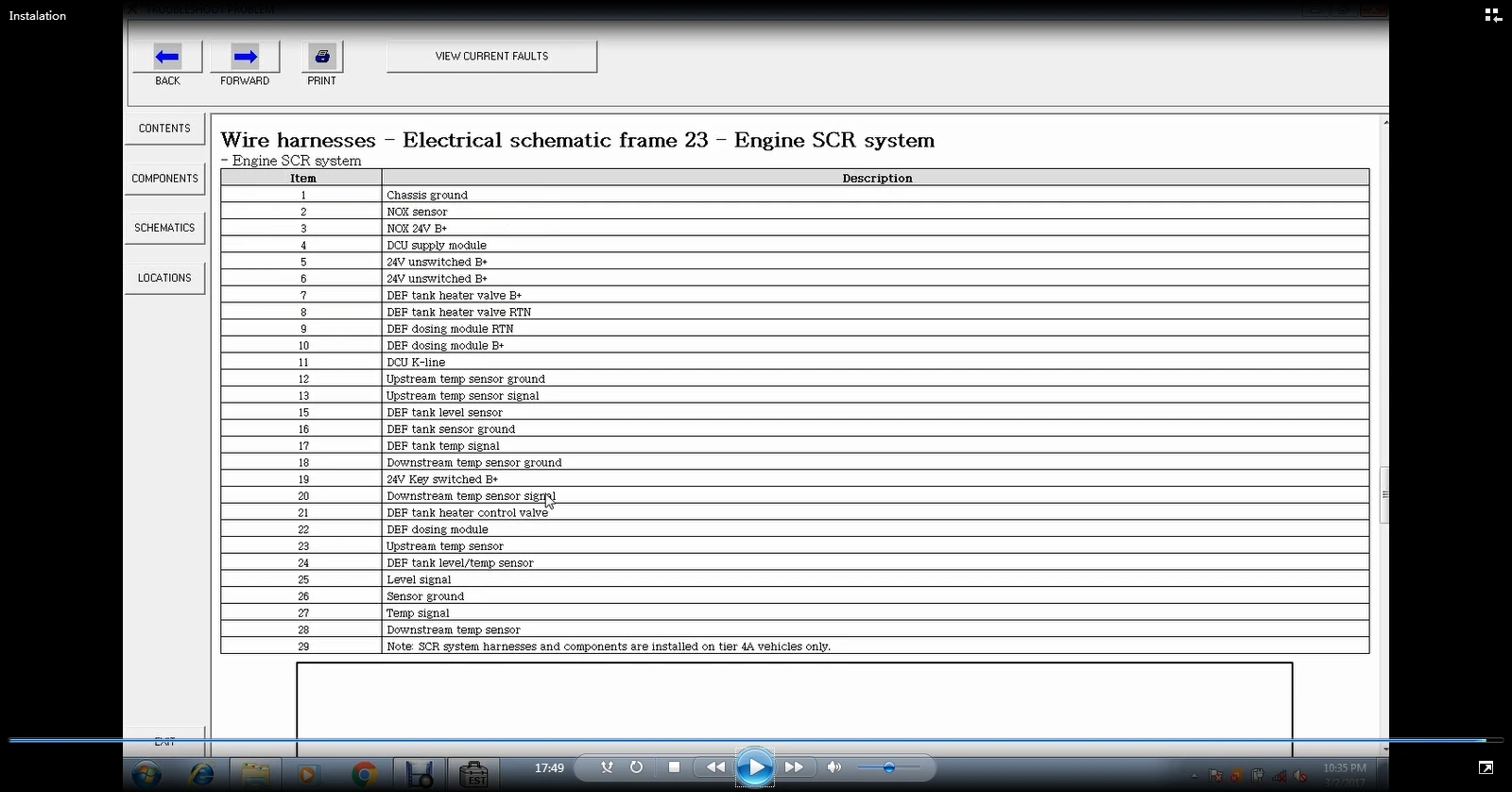The image size is (1512, 792).
Task: Go back with the blue BACK arrow
Action: (167, 57)
